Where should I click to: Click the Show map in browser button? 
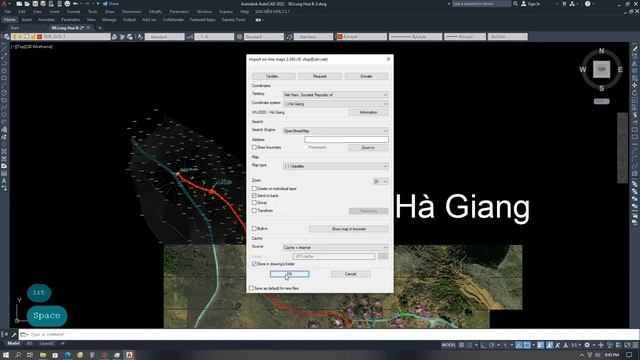[x=349, y=229]
